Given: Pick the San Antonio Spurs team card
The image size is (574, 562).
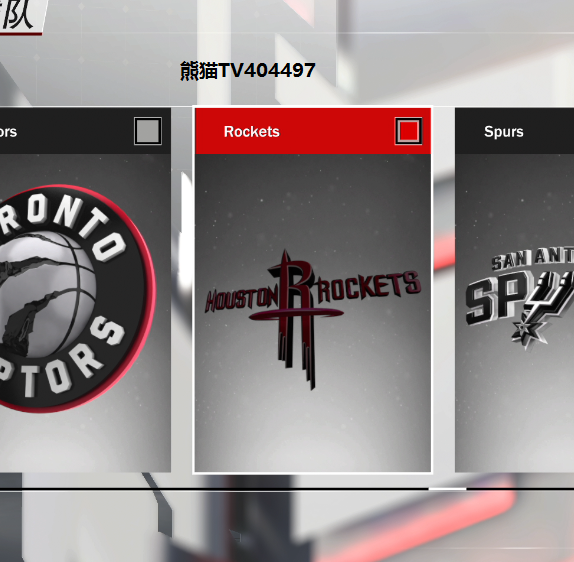Looking at the screenshot, I should pyautogui.click(x=514, y=290).
